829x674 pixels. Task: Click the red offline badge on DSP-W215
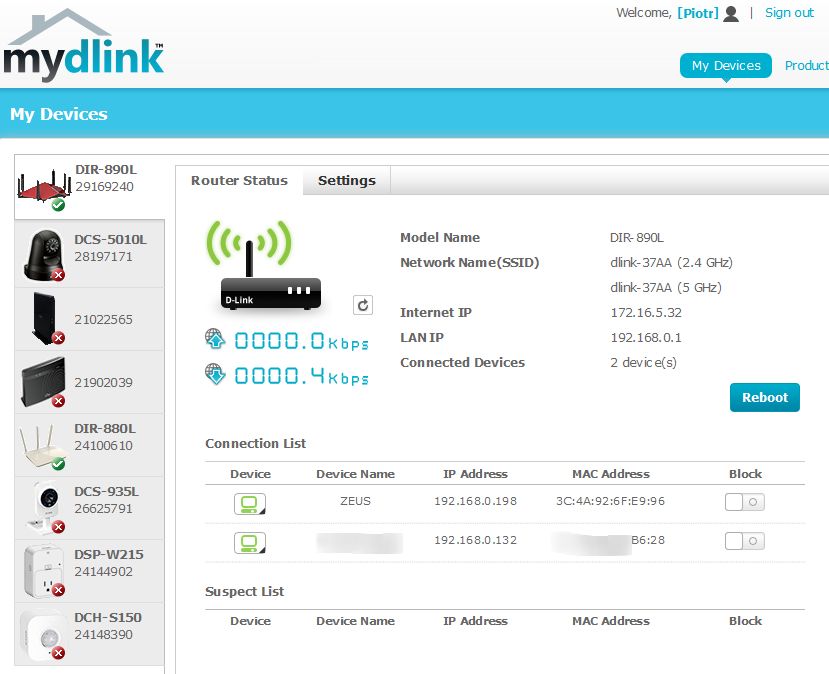[x=58, y=590]
